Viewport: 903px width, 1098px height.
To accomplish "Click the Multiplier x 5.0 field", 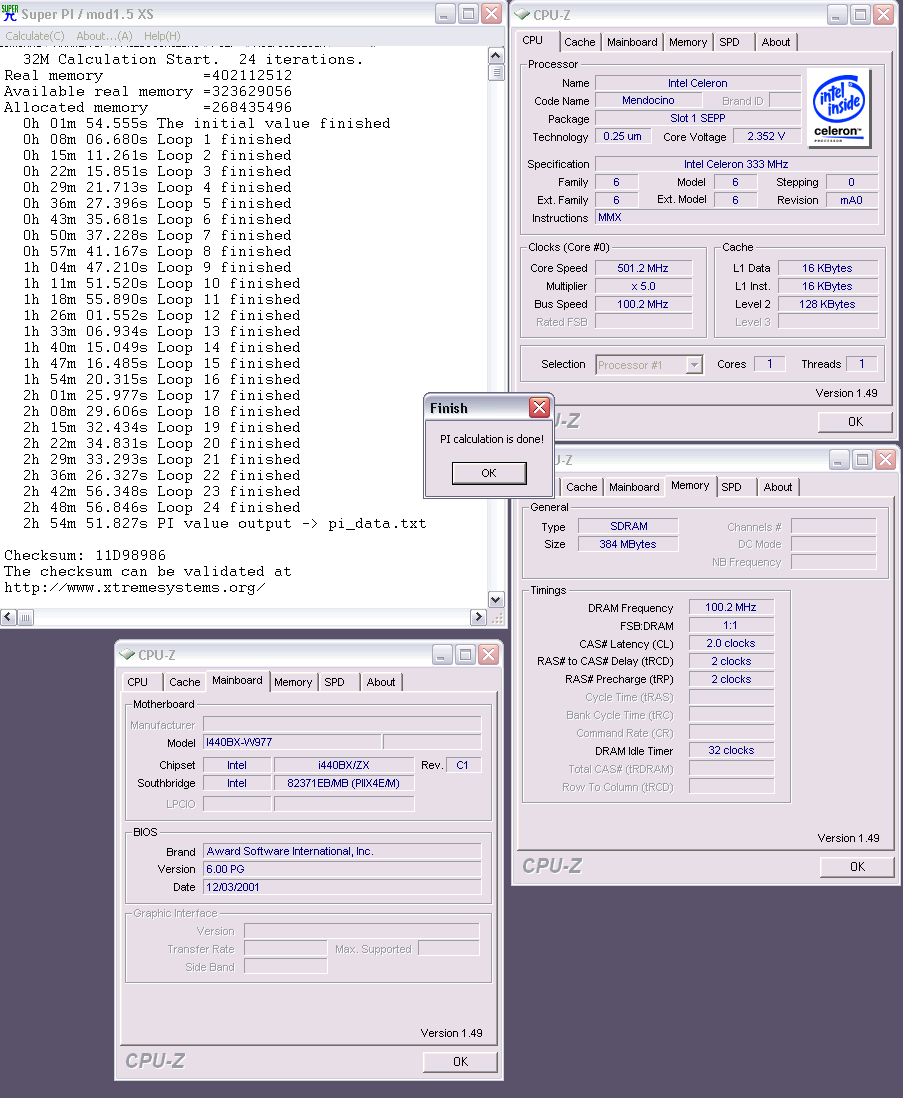I will (643, 286).
